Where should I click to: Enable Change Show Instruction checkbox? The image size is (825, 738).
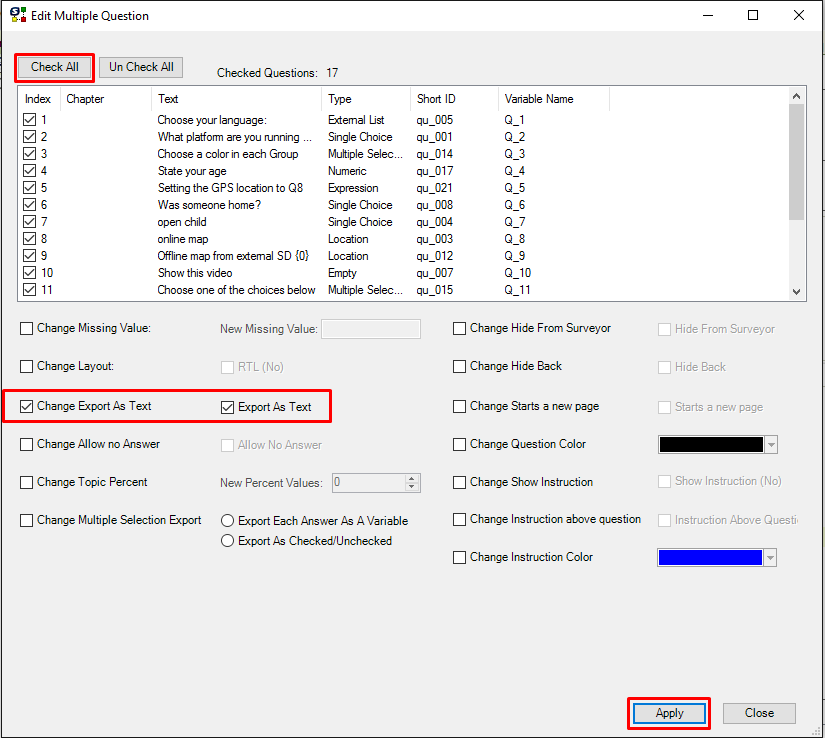459,482
